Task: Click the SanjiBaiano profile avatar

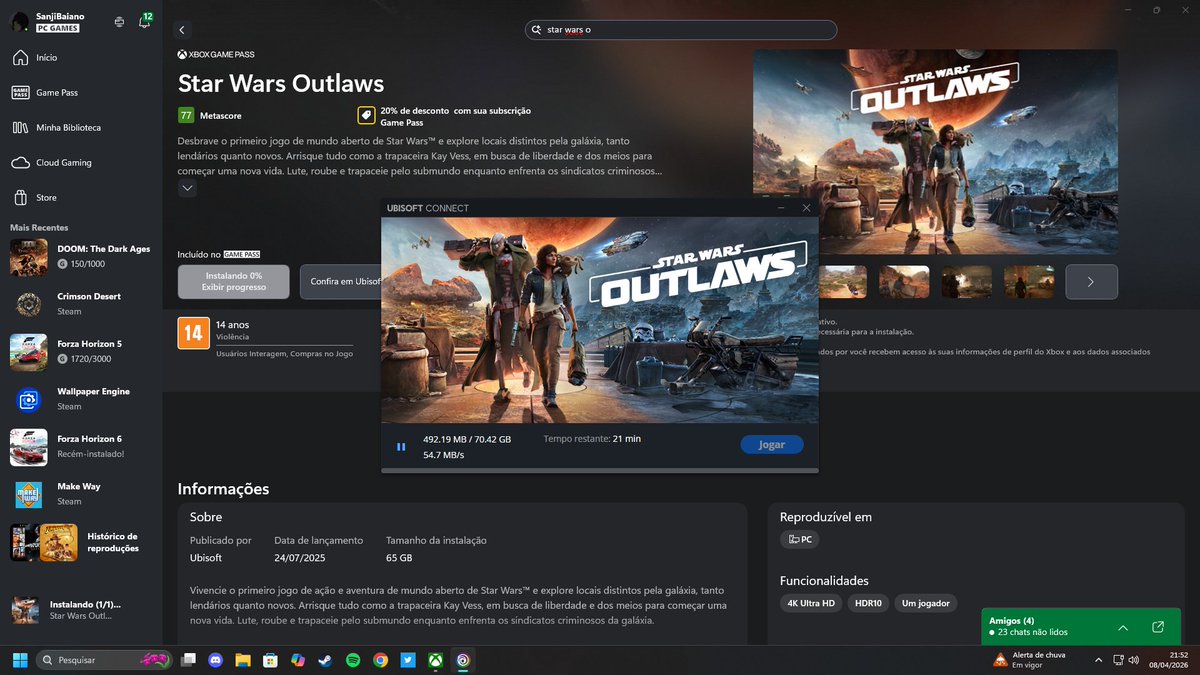Action: pos(20,22)
